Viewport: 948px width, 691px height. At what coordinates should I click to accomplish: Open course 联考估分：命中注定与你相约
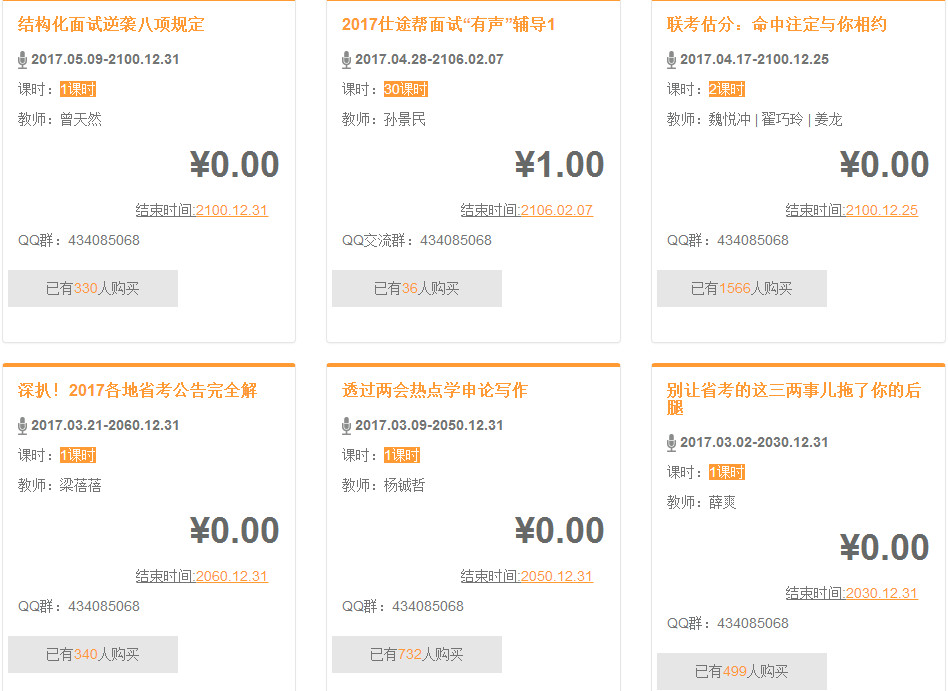tap(776, 25)
